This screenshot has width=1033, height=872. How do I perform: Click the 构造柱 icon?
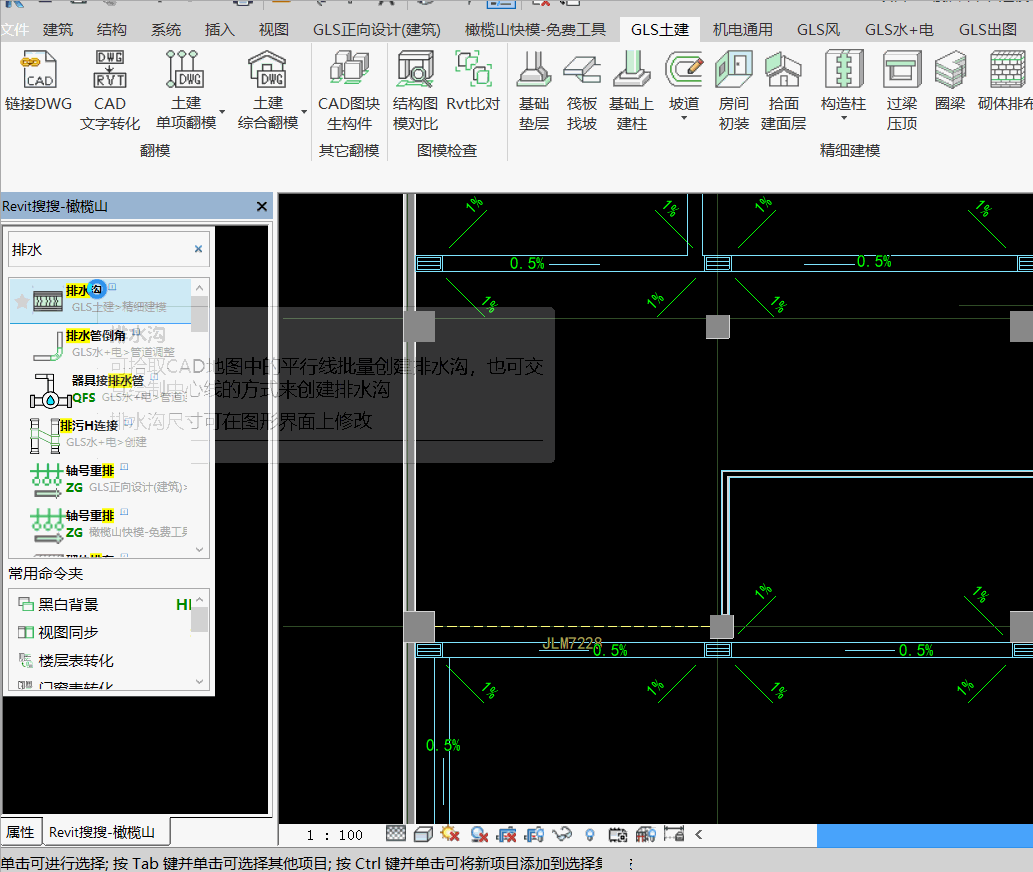point(843,70)
